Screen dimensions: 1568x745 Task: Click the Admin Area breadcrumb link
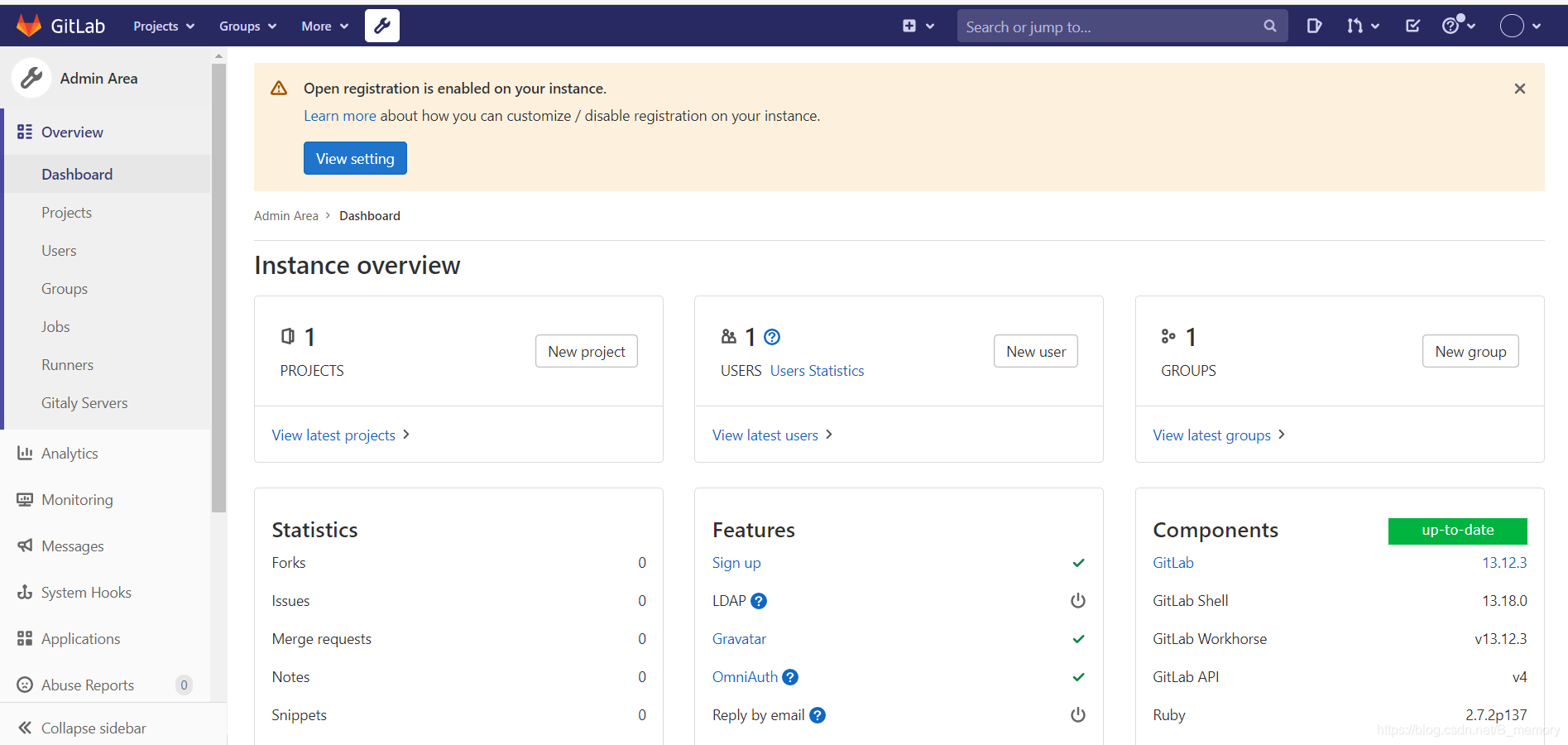coord(286,216)
